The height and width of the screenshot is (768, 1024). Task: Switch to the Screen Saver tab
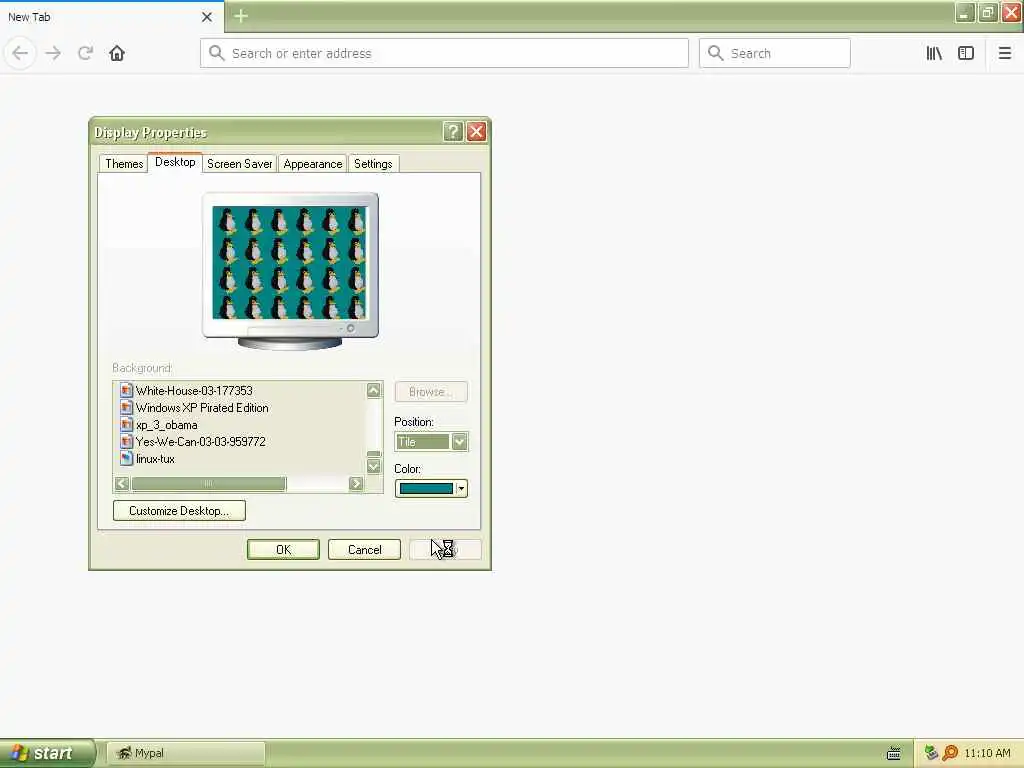click(240, 164)
